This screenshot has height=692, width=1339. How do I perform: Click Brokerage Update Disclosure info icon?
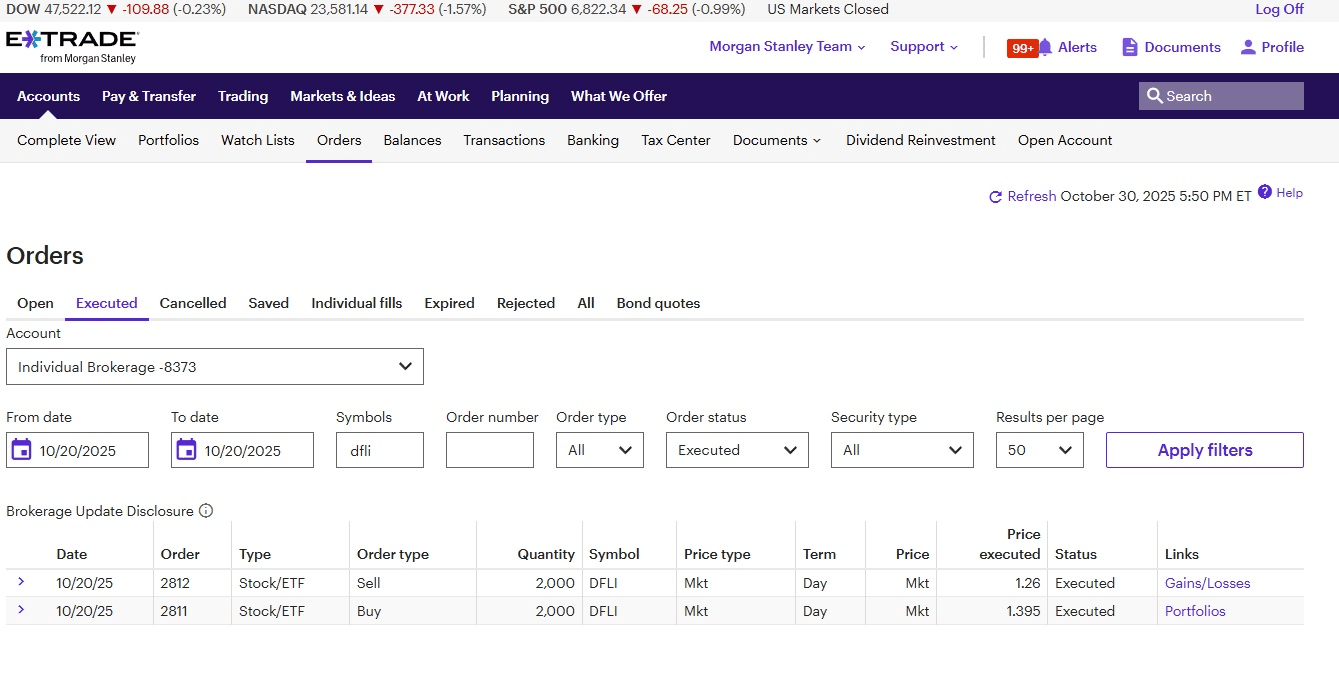click(x=206, y=511)
